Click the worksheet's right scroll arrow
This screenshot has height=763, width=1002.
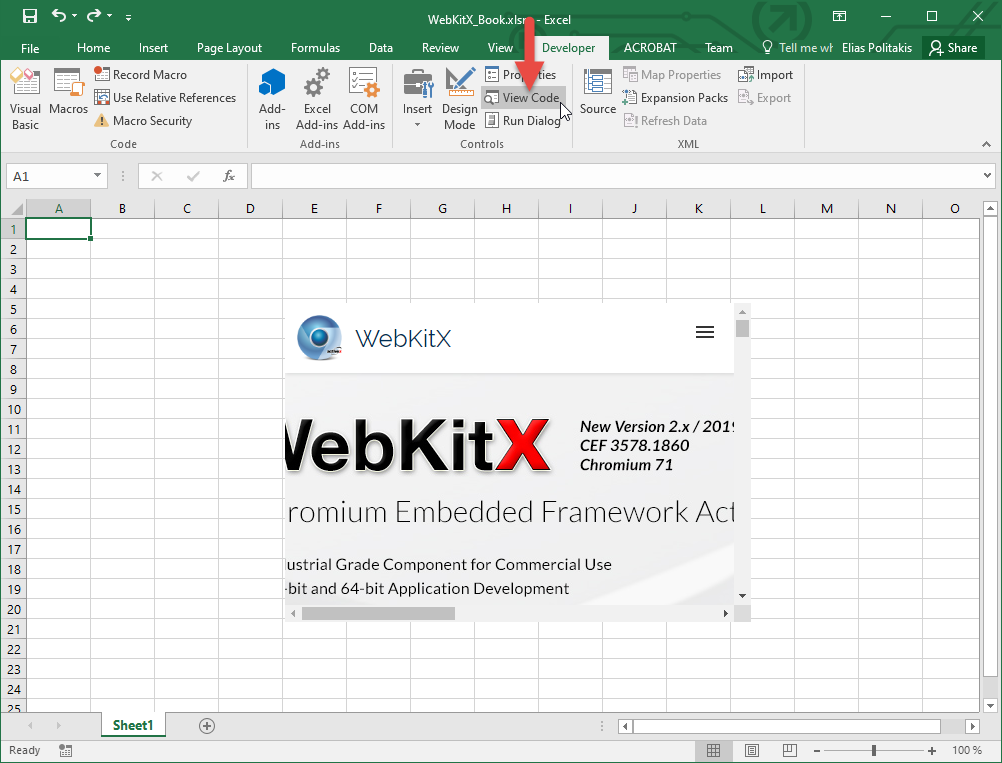(973, 726)
